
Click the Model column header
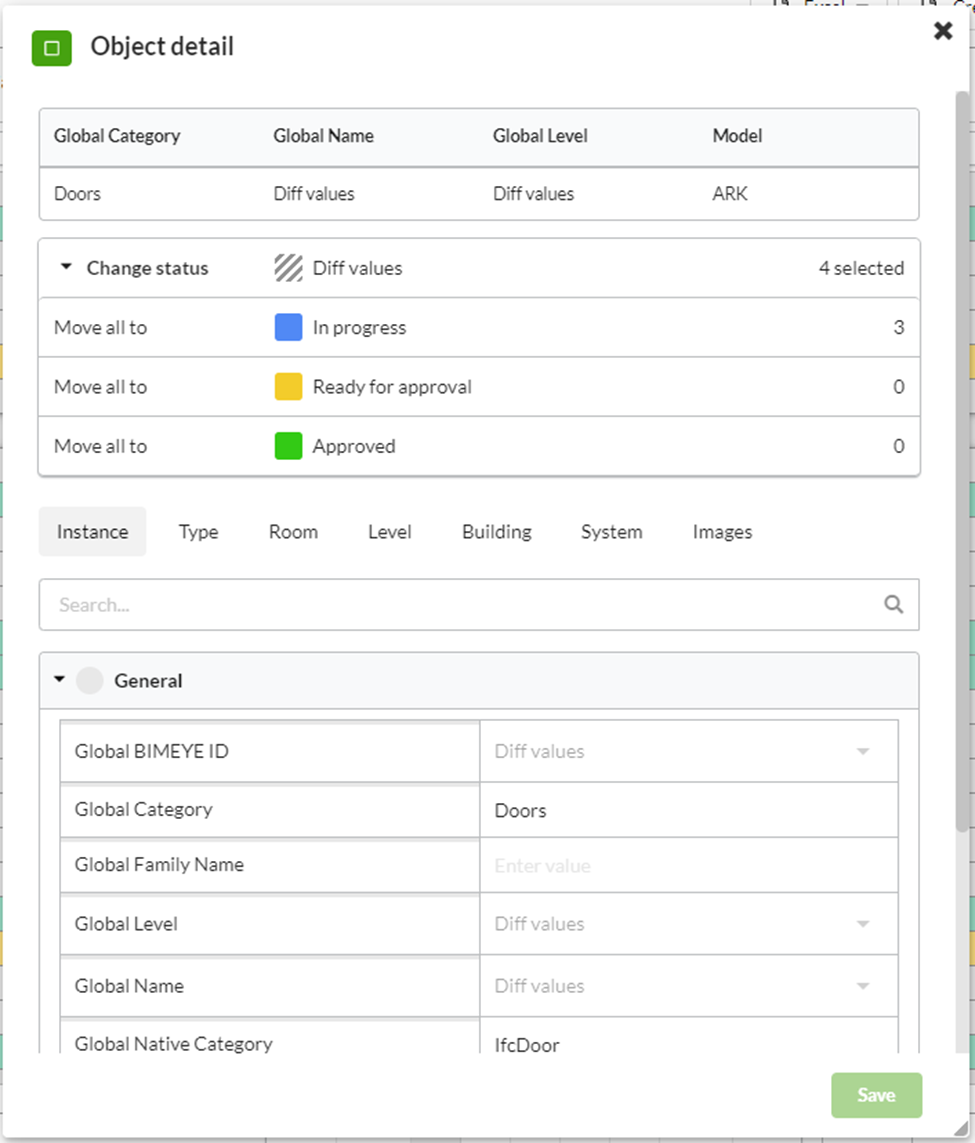click(x=737, y=136)
